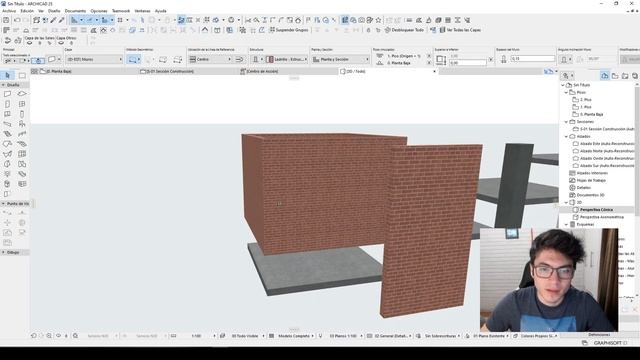Click the inject parameters syringe
The height and width of the screenshot is (360, 640).
coord(62,20)
